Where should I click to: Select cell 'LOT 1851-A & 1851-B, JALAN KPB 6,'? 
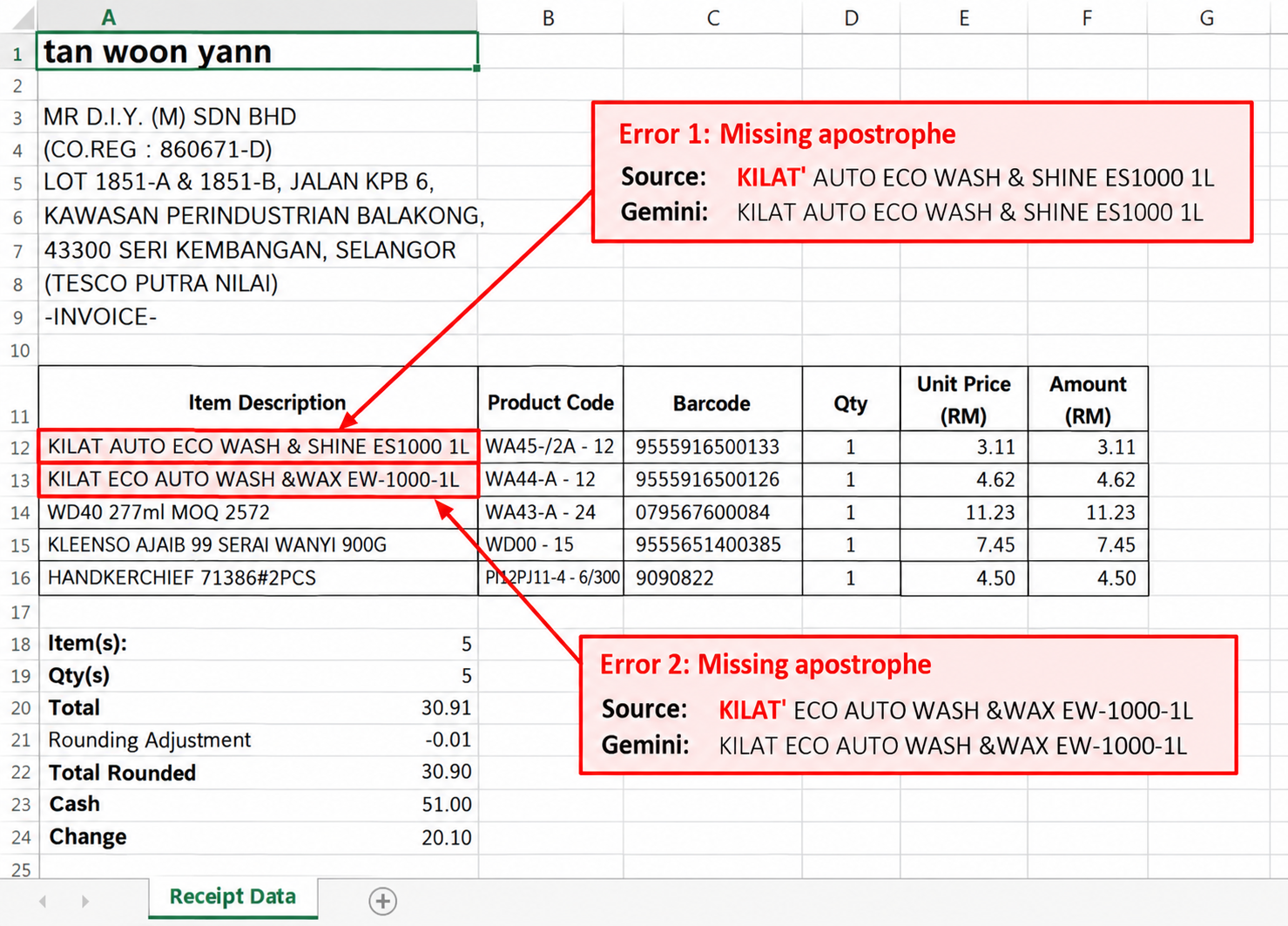pos(258,182)
